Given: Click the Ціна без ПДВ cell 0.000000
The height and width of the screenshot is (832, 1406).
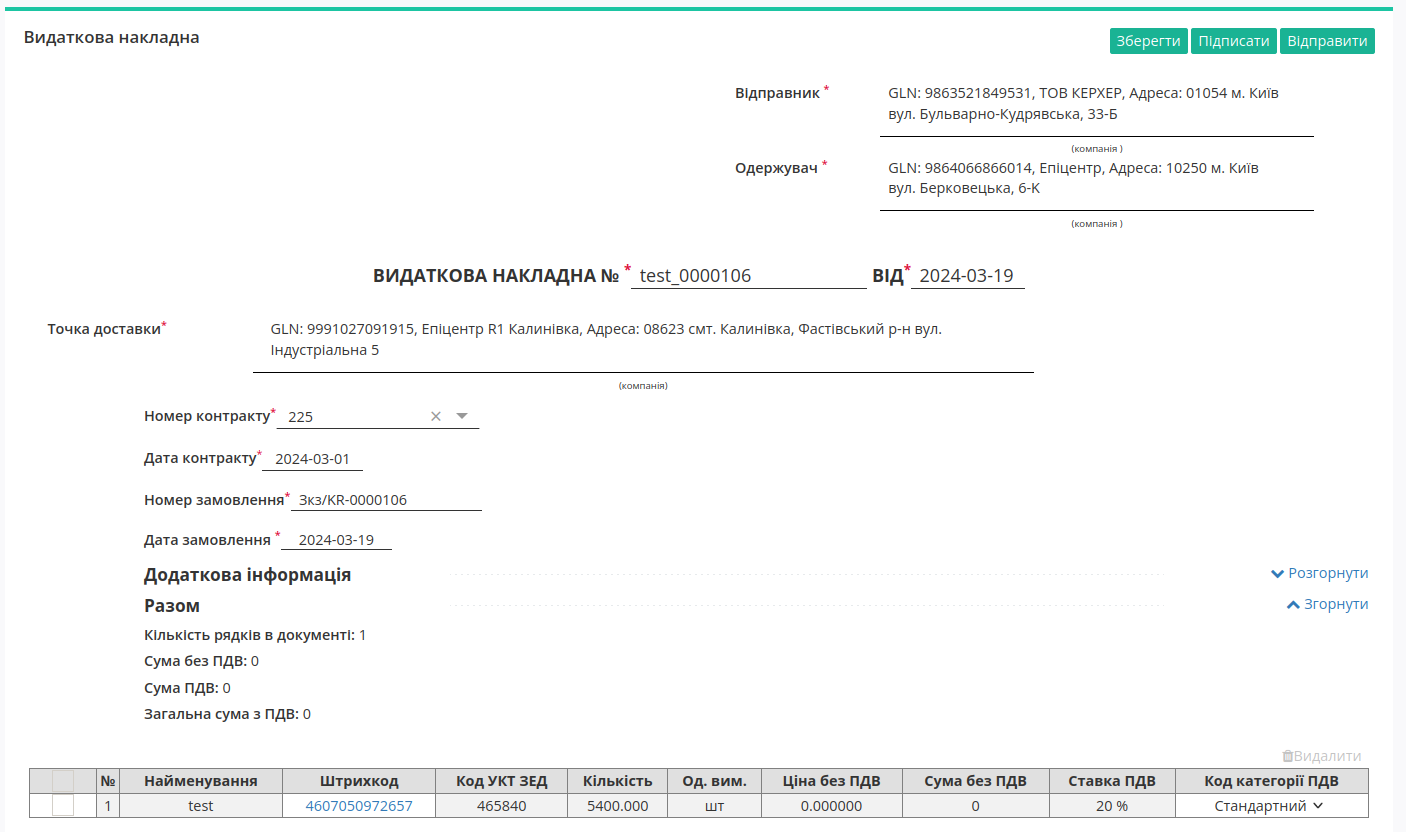Looking at the screenshot, I should coord(832,806).
